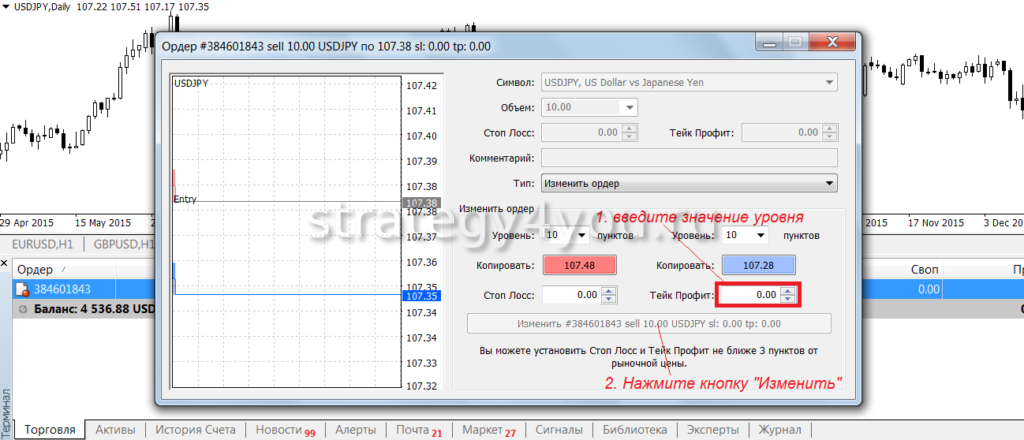Click the sell order icon beside 384601843

click(x=23, y=290)
